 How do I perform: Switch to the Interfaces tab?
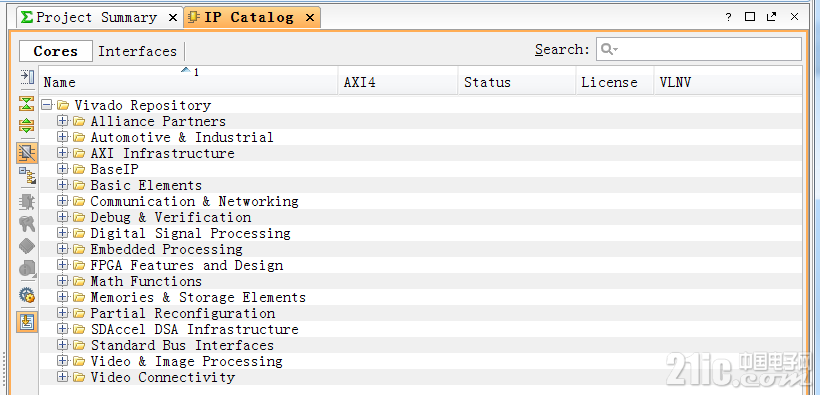(x=138, y=51)
